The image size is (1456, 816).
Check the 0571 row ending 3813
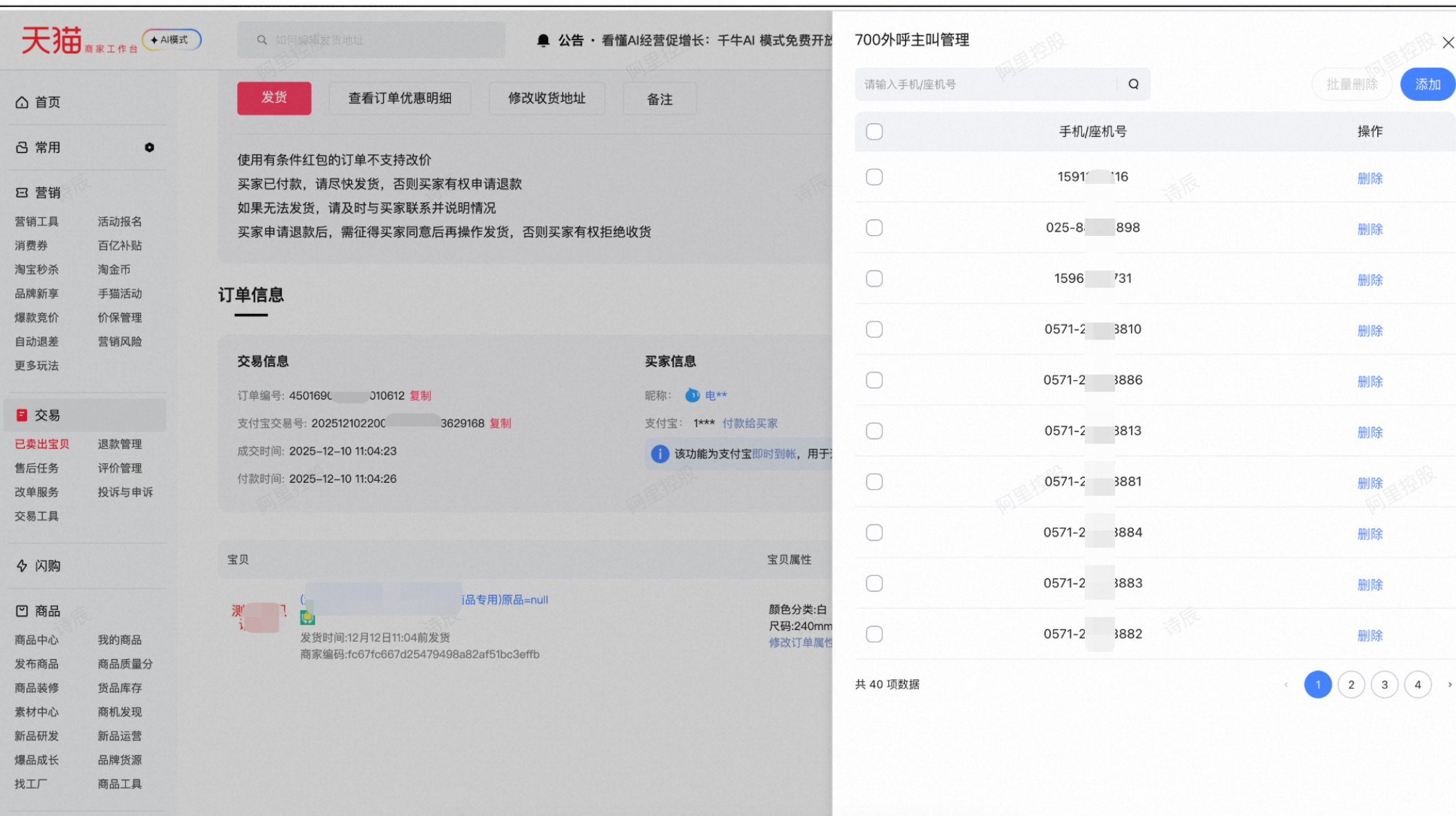(875, 431)
